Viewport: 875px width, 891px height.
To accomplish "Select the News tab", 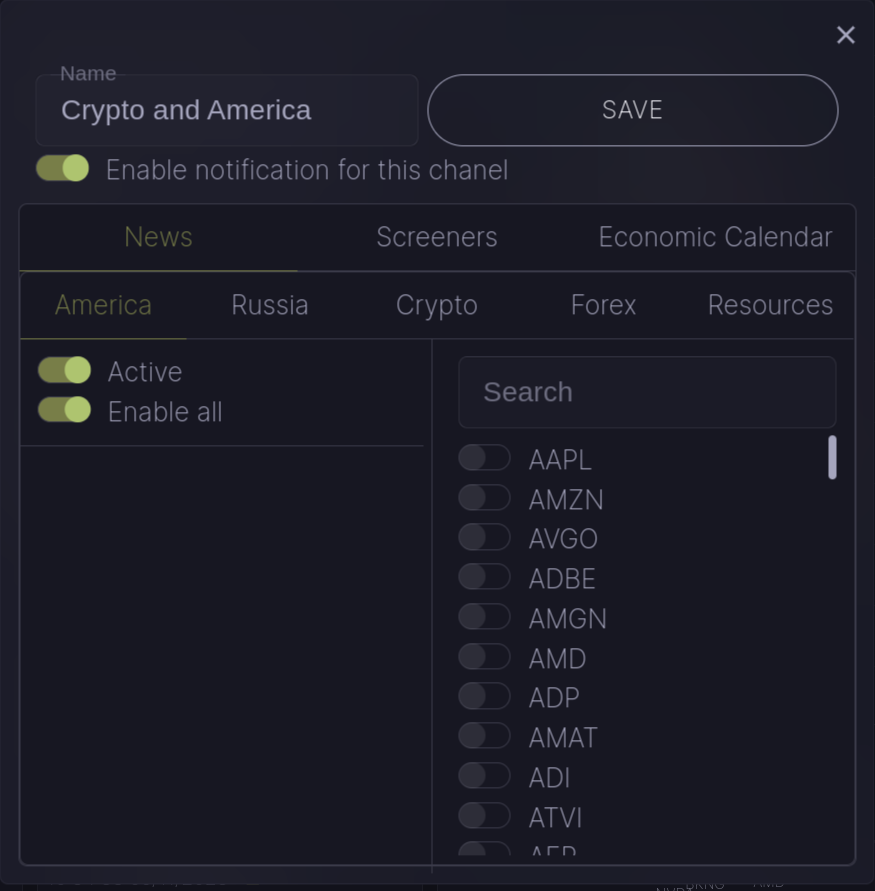I will (158, 237).
